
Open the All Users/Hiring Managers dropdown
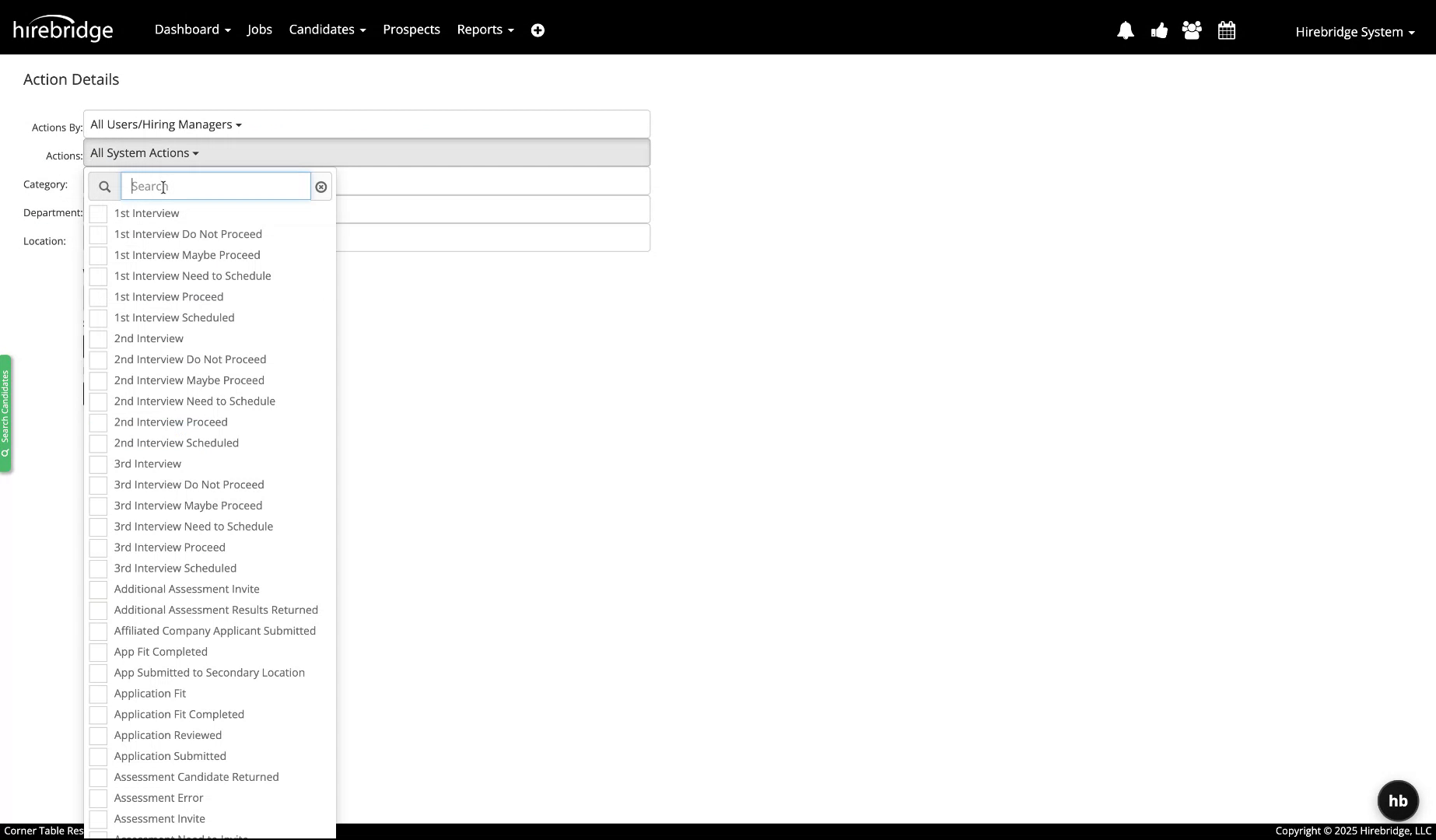[x=165, y=124]
